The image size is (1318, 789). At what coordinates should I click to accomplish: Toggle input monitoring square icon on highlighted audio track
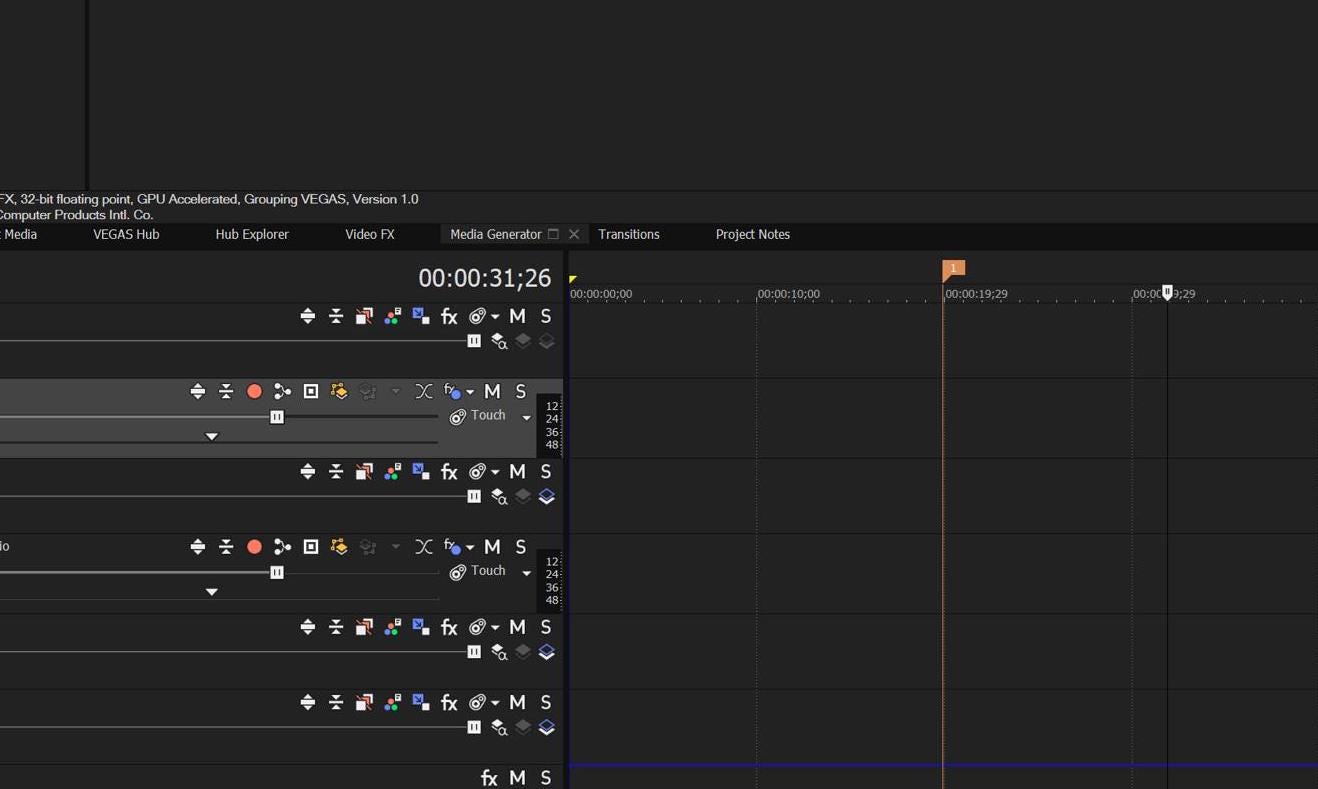[x=311, y=391]
